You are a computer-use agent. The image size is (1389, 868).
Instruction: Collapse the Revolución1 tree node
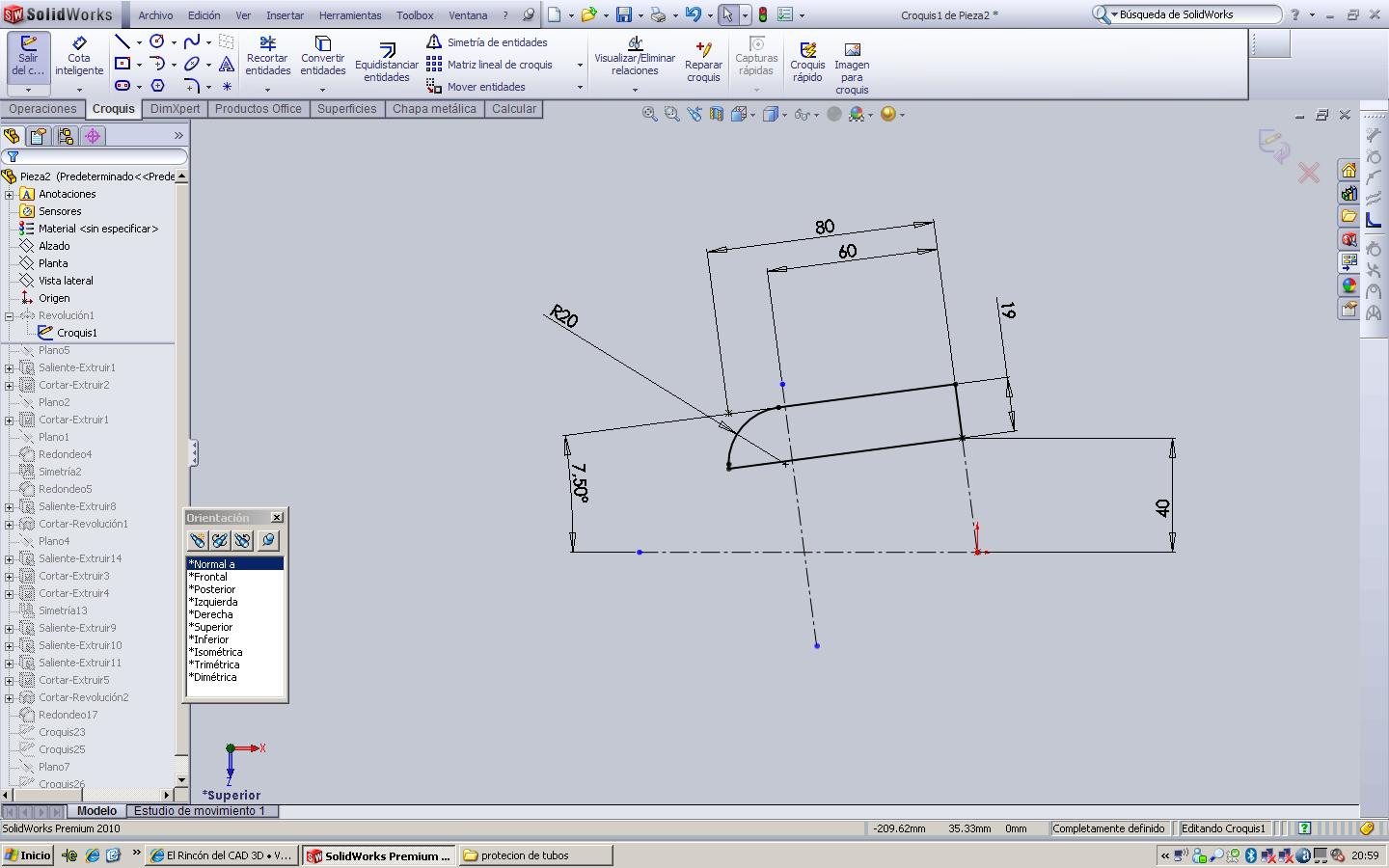(10, 315)
